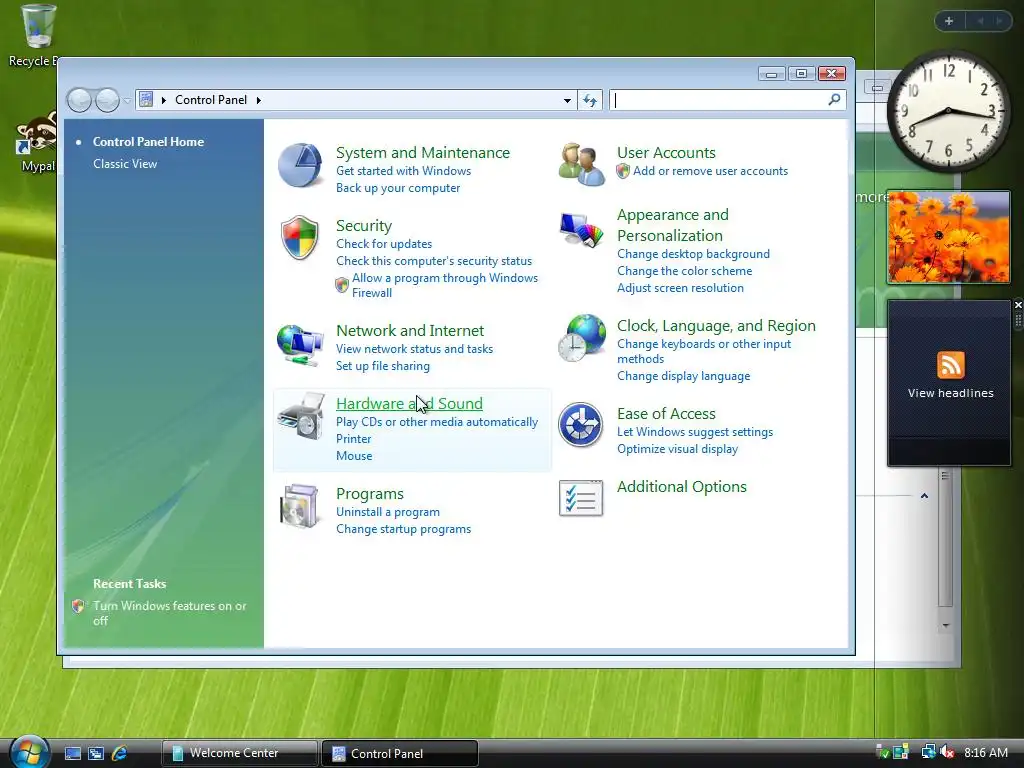This screenshot has width=1024, height=768.
Task: Click Appearance and Personalization monitor icon
Action: coord(581,231)
